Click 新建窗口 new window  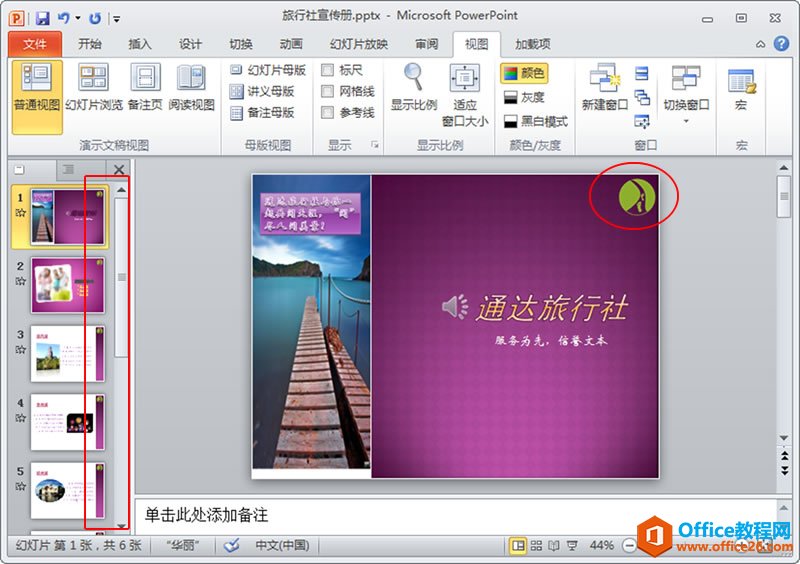605,88
